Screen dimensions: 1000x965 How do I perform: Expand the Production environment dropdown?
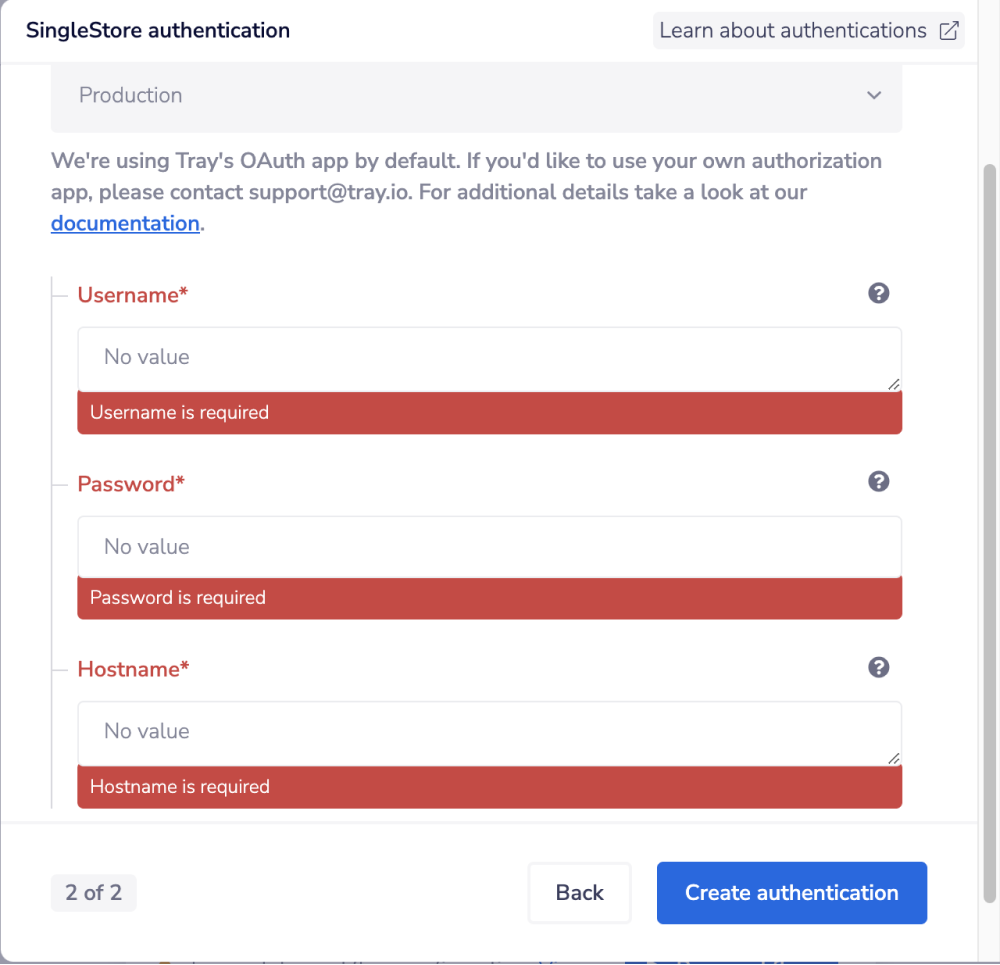(x=475, y=95)
